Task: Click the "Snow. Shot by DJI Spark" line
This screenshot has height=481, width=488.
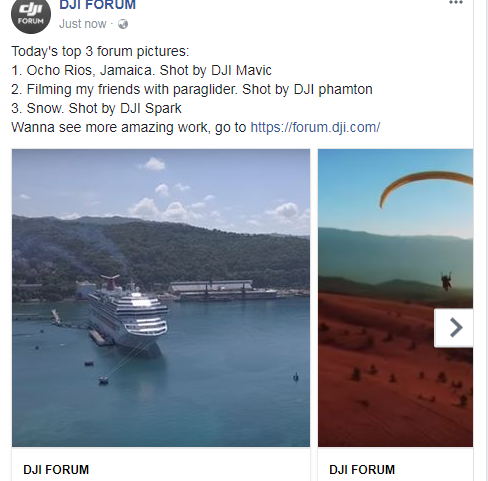Action: click(x=96, y=108)
